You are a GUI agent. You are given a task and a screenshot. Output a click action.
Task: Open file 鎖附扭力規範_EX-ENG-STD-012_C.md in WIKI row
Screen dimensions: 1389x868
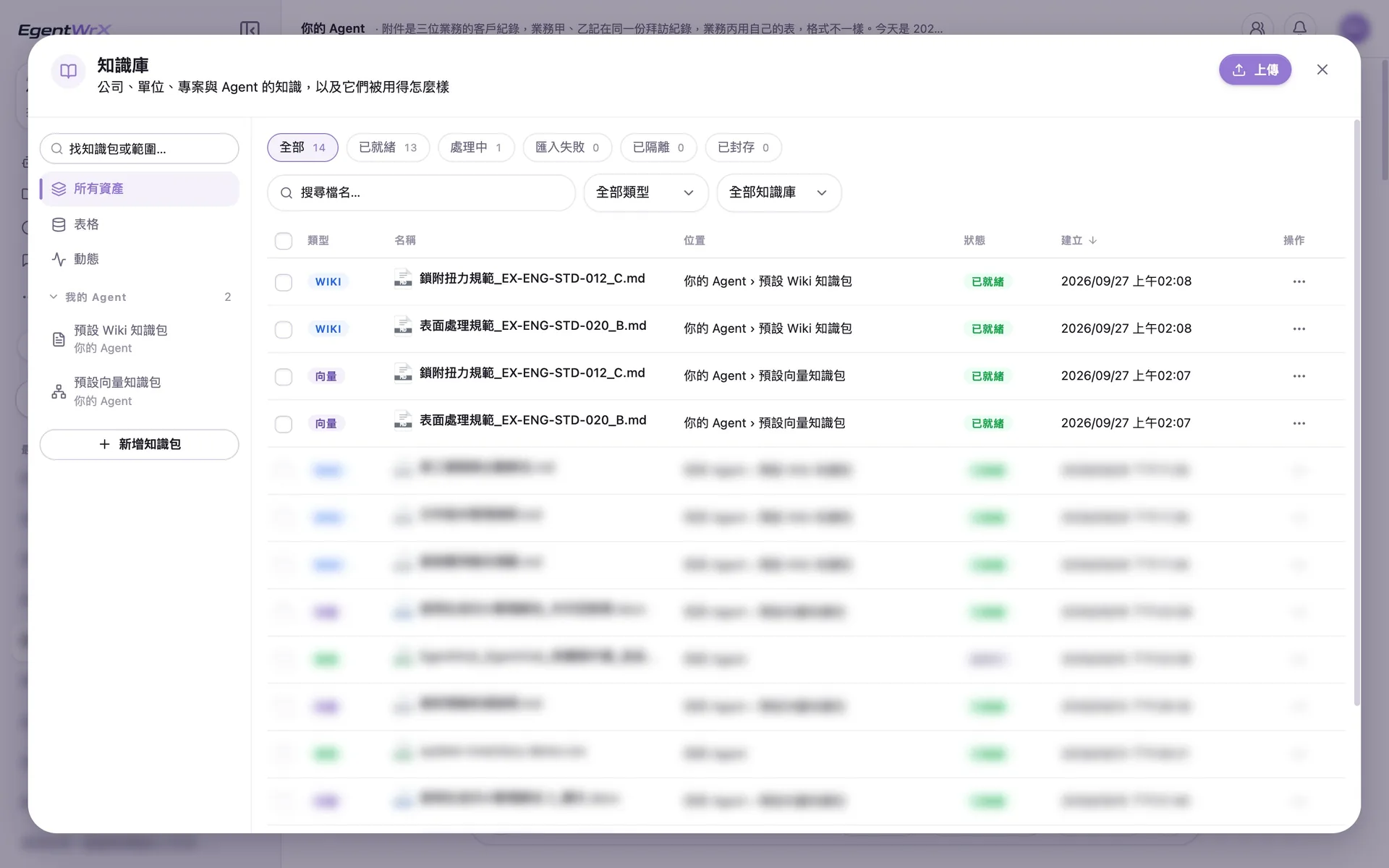pos(532,278)
